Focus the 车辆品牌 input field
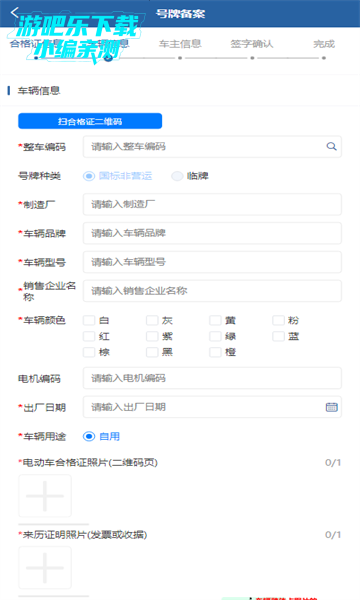The width and height of the screenshot is (360, 600). [x=212, y=233]
